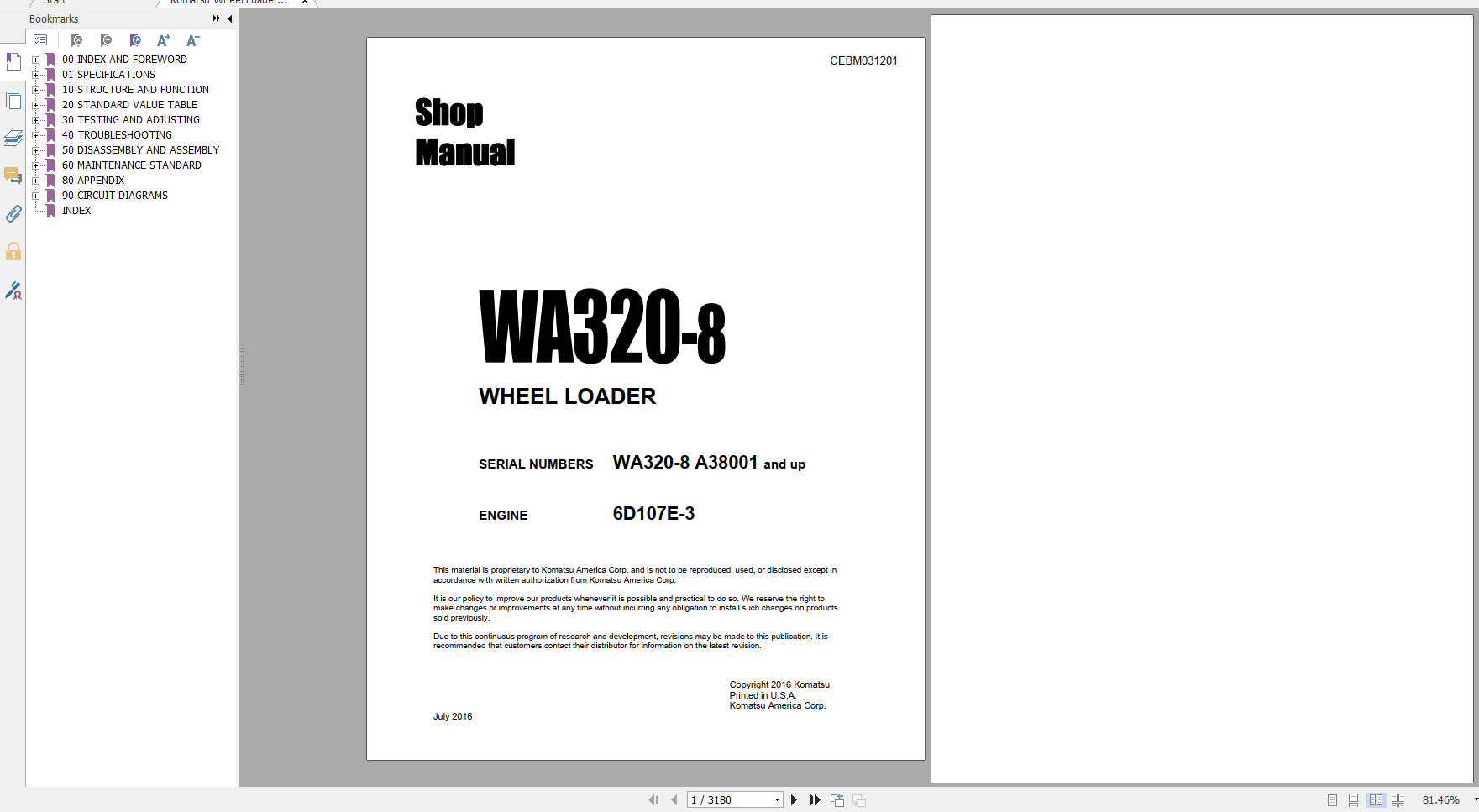Open the Bookmarks panel icon in sidebar
This screenshot has height=812, width=1479.
[x=13, y=61]
